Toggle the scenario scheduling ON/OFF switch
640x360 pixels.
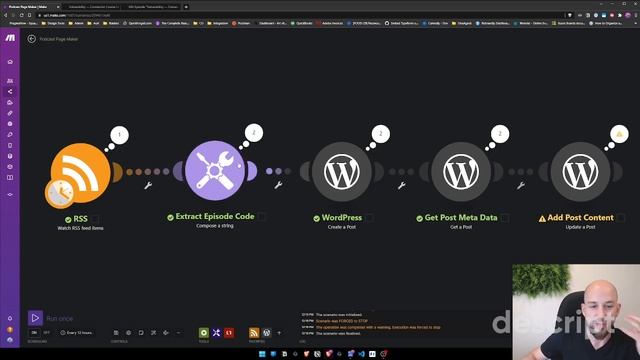point(40,333)
